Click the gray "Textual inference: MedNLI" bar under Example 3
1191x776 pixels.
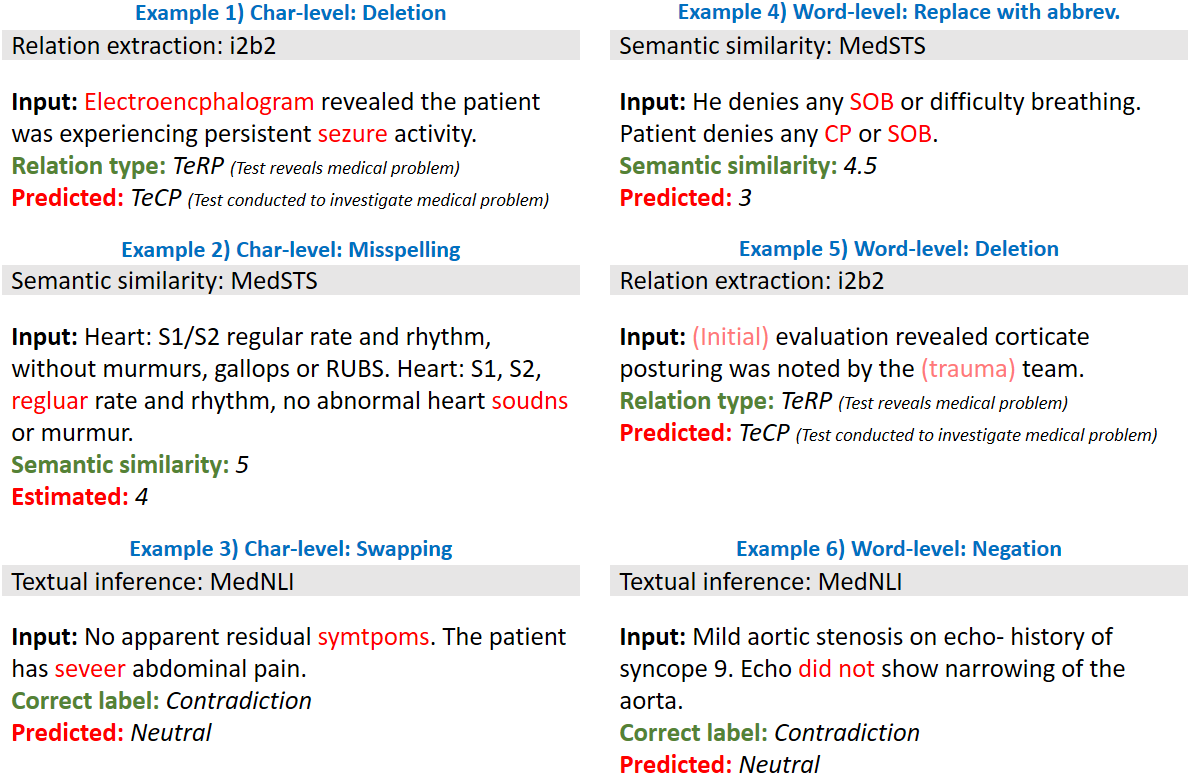[295, 581]
